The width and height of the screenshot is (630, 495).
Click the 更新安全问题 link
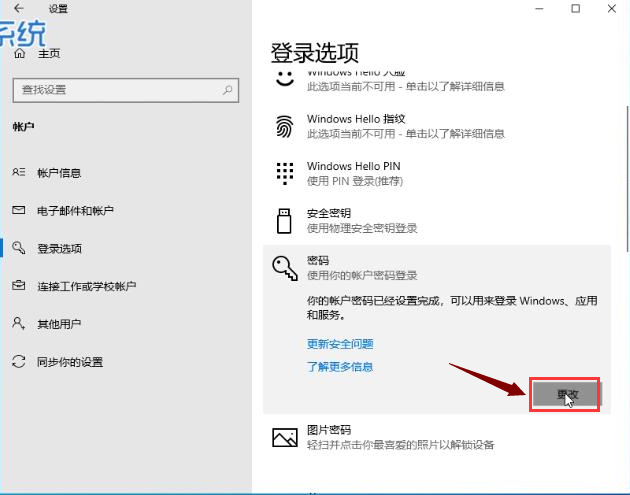(x=340, y=343)
